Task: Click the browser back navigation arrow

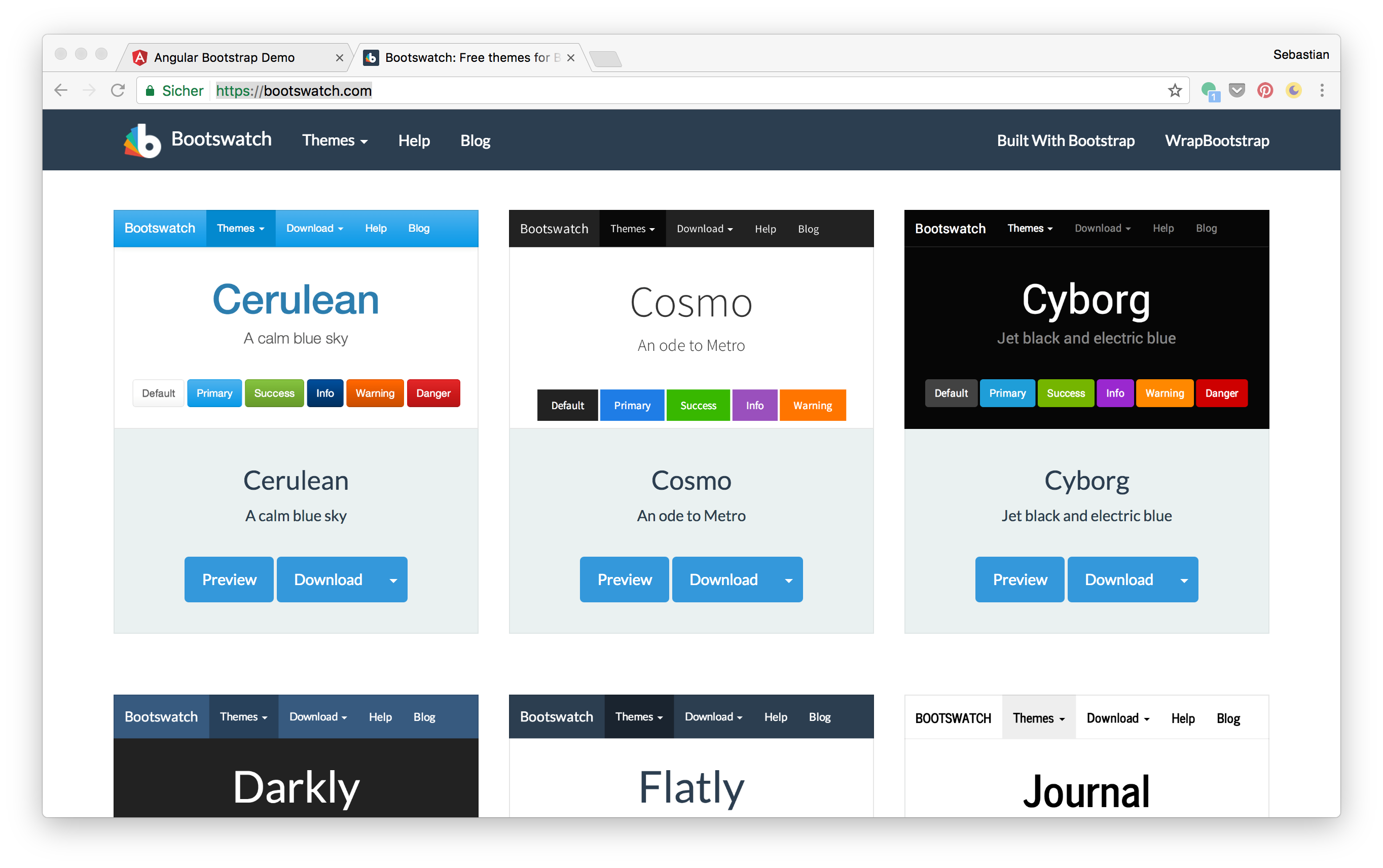Action: coord(61,90)
